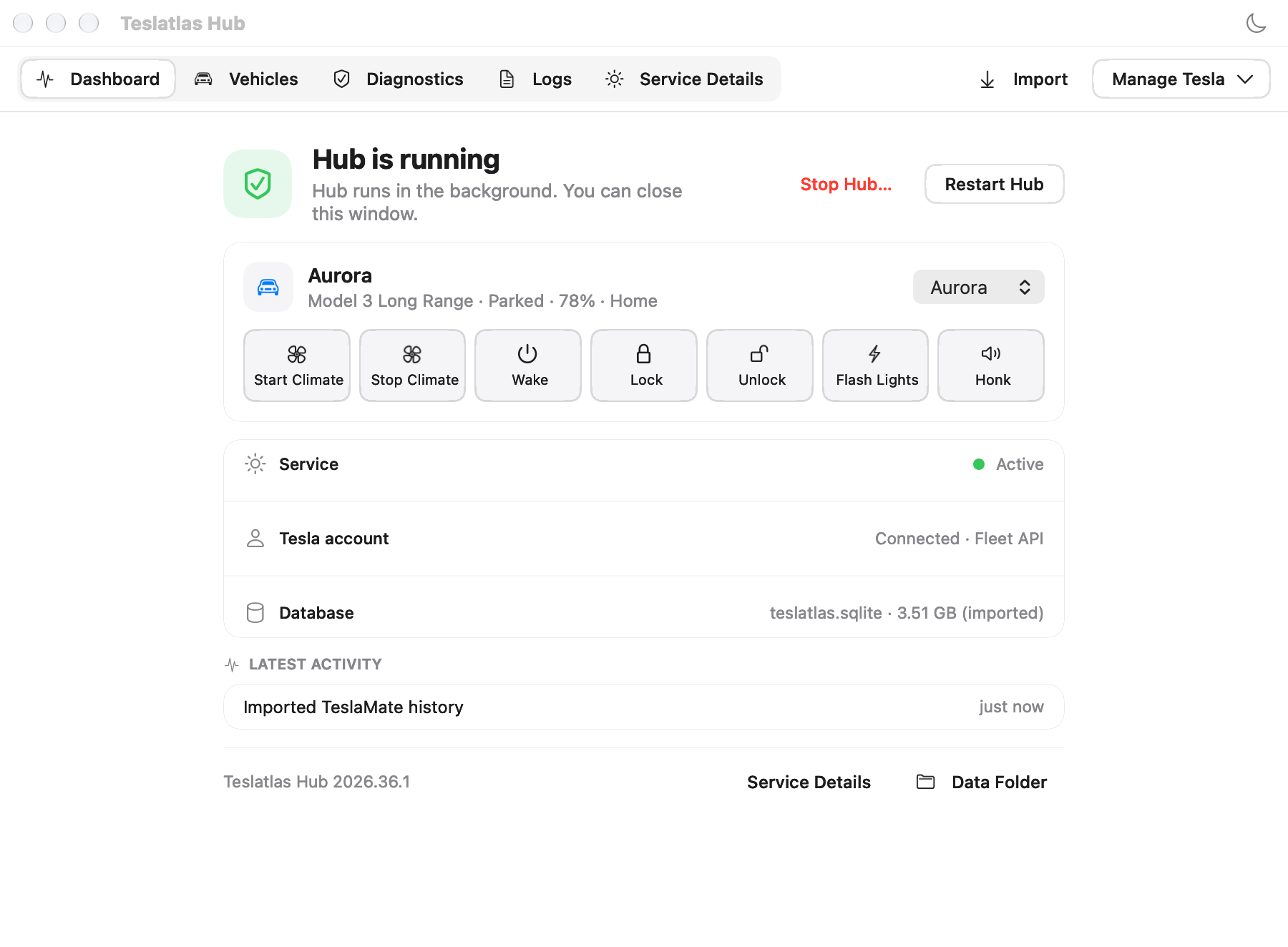Click the Latest Activity pulse icon
The height and width of the screenshot is (947, 1288).
click(232, 664)
